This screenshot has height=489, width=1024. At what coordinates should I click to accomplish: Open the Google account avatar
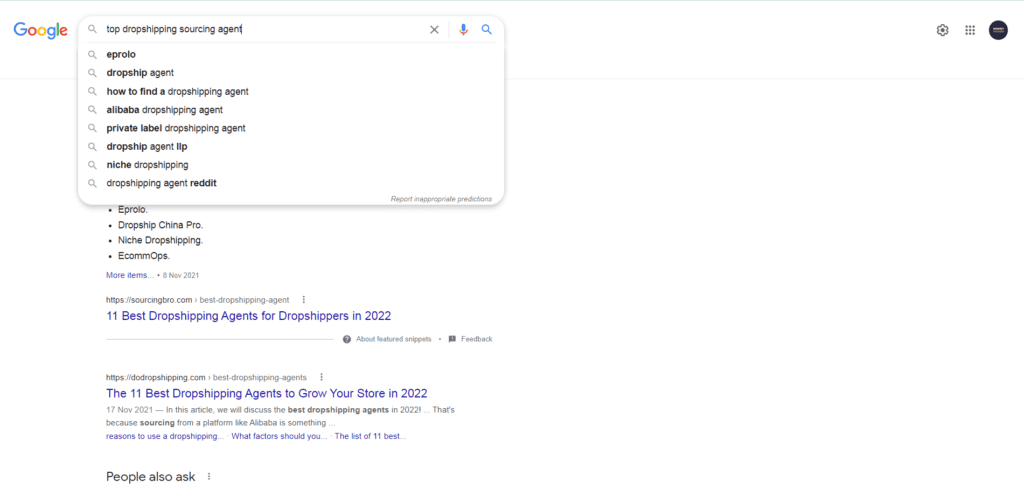tap(998, 30)
